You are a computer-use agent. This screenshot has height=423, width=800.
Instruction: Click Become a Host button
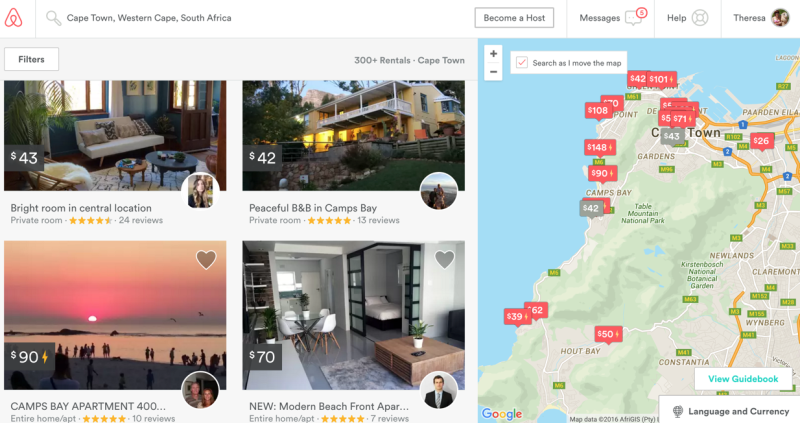514,18
